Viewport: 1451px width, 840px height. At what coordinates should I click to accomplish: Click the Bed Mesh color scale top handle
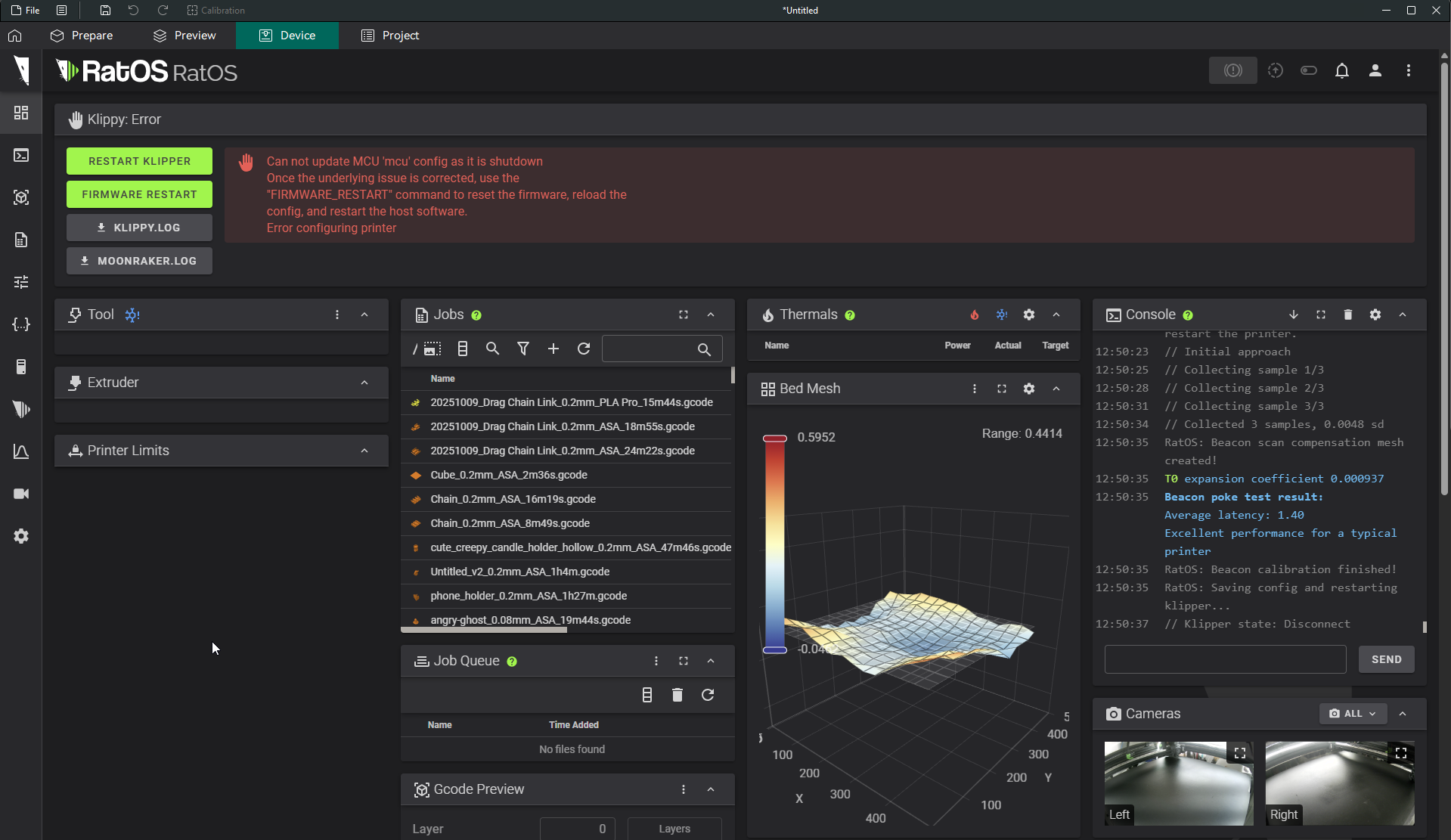coord(774,439)
